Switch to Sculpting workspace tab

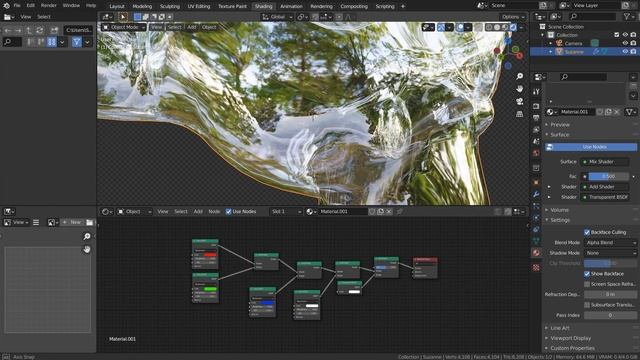[169, 6]
